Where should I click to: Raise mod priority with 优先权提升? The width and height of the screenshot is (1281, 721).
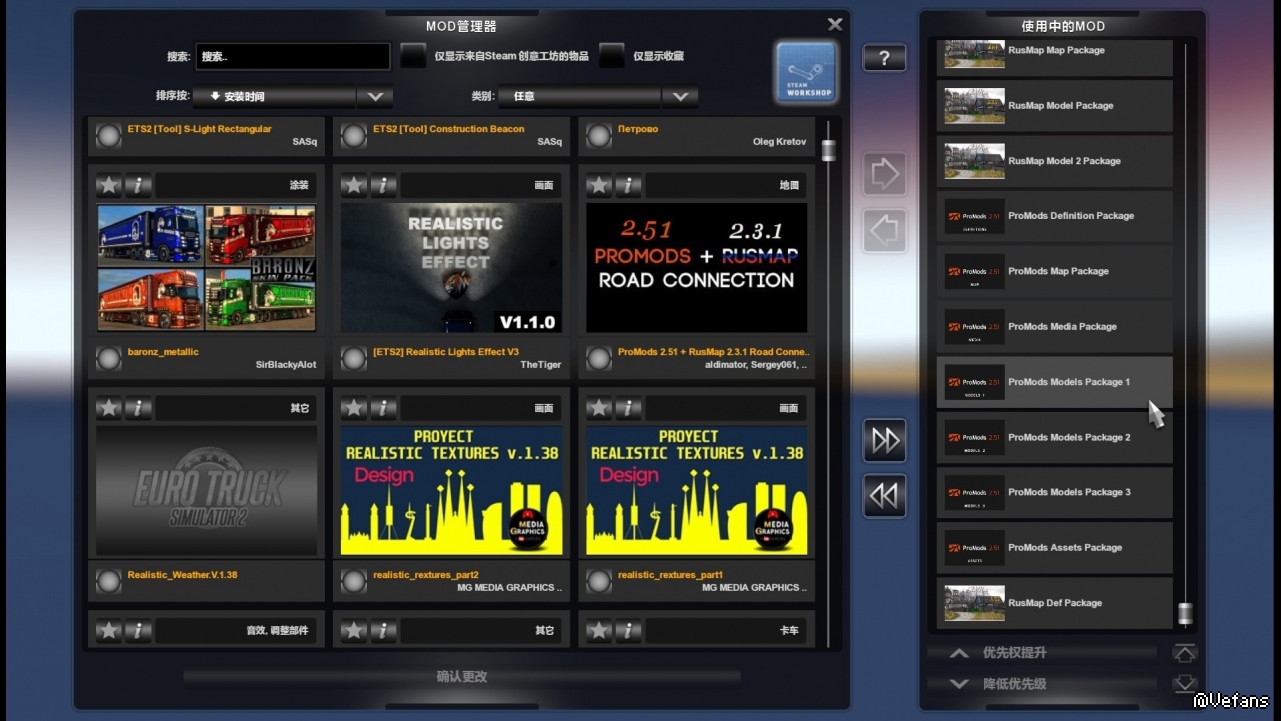(1042, 653)
